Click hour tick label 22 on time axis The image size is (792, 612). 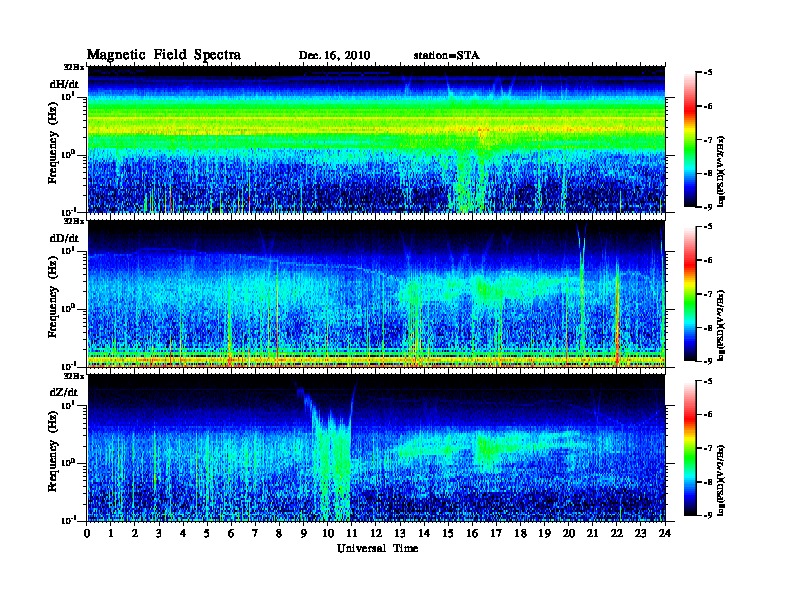[x=616, y=533]
